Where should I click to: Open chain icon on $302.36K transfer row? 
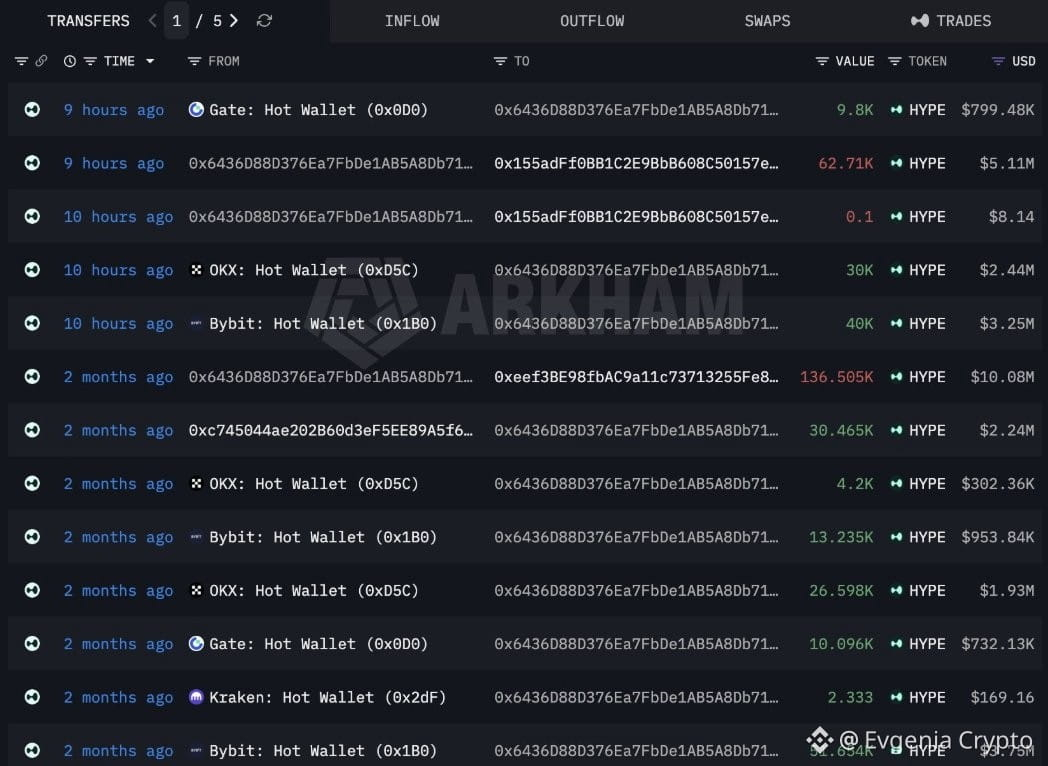coord(32,484)
